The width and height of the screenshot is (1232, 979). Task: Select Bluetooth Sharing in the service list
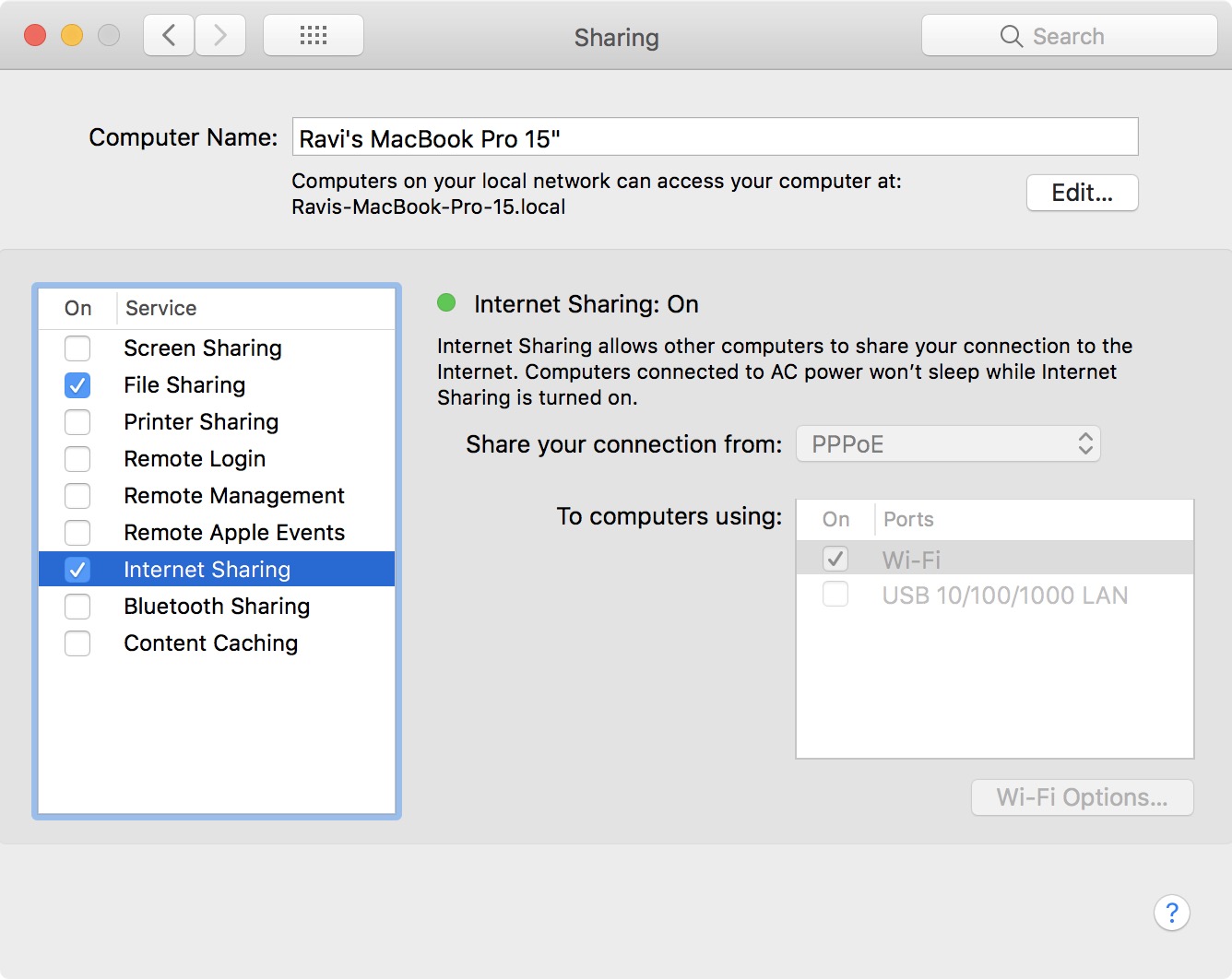pyautogui.click(x=217, y=607)
